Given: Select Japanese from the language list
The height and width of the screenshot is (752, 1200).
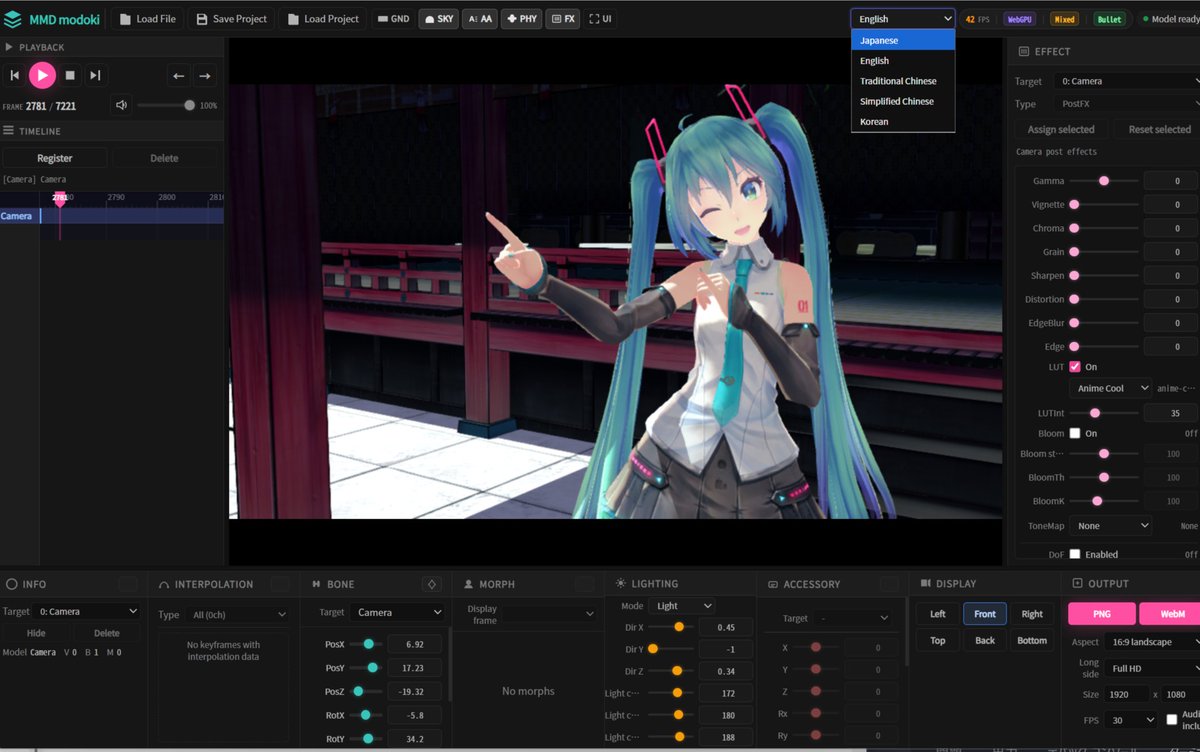Looking at the screenshot, I should click(903, 41).
